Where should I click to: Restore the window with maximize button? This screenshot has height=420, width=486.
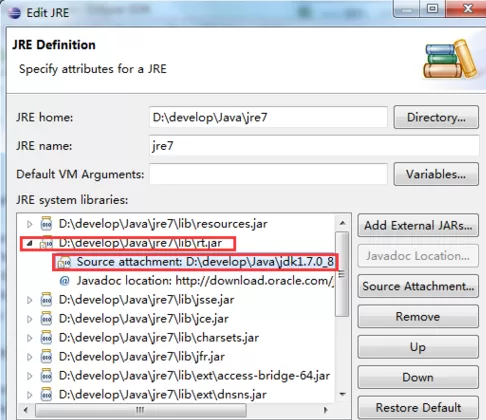[x=432, y=9]
